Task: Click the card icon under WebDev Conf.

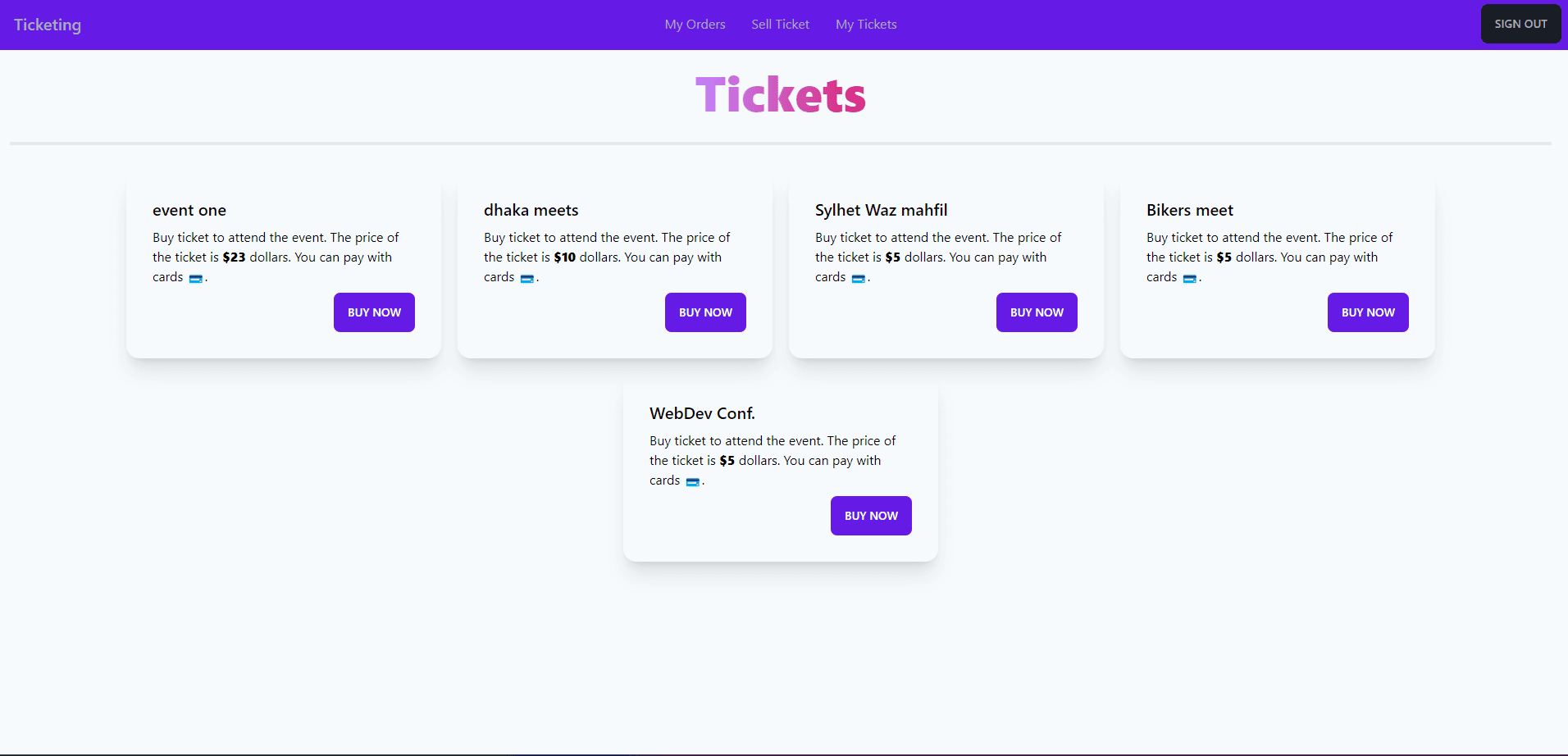Action: (694, 482)
